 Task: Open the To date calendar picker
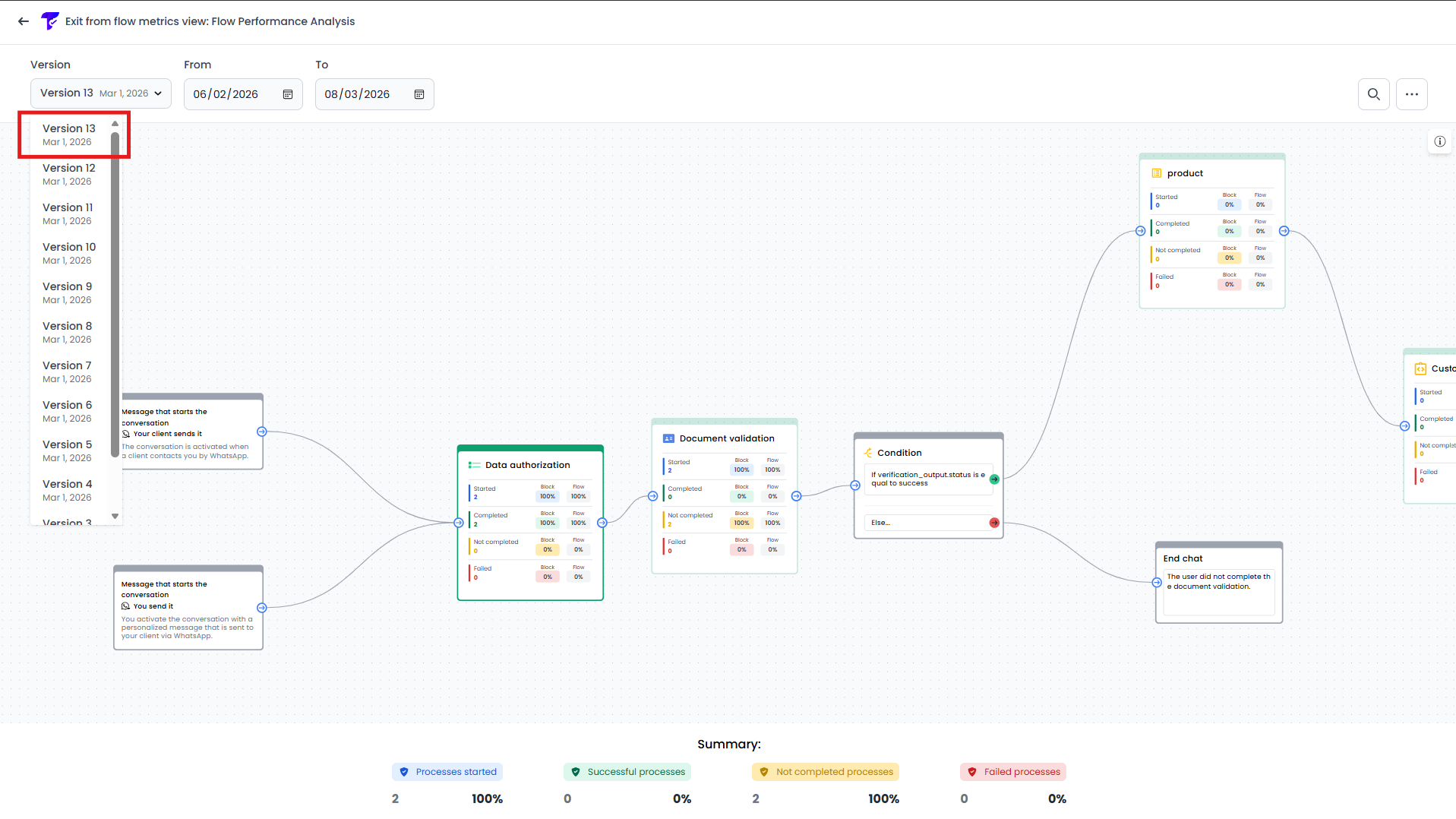click(x=418, y=94)
